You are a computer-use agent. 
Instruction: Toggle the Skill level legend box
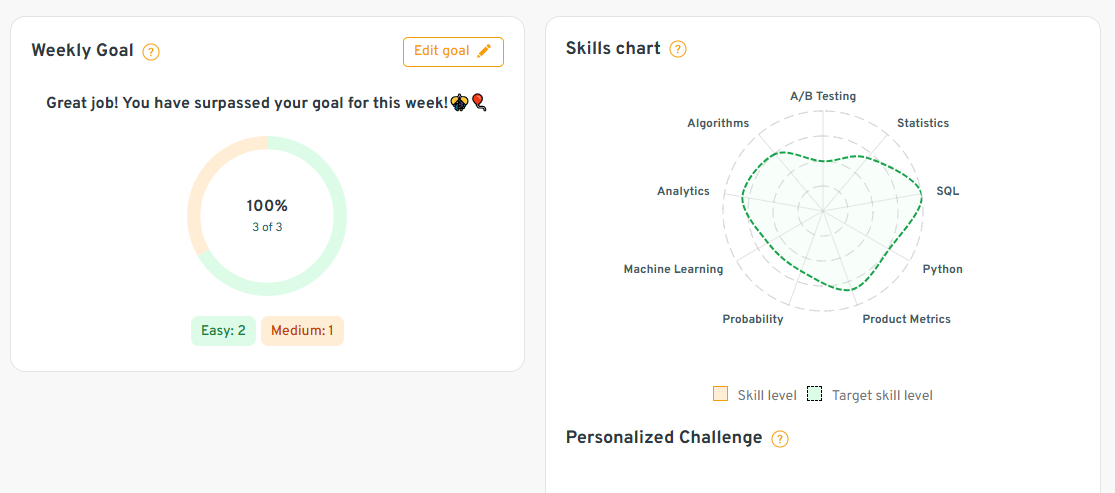click(720, 394)
